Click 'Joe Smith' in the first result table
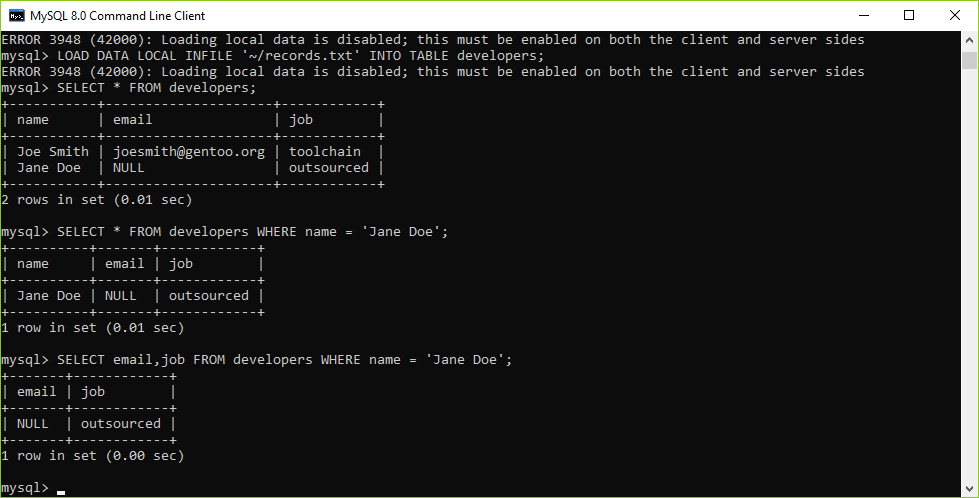 pyautogui.click(x=52, y=152)
